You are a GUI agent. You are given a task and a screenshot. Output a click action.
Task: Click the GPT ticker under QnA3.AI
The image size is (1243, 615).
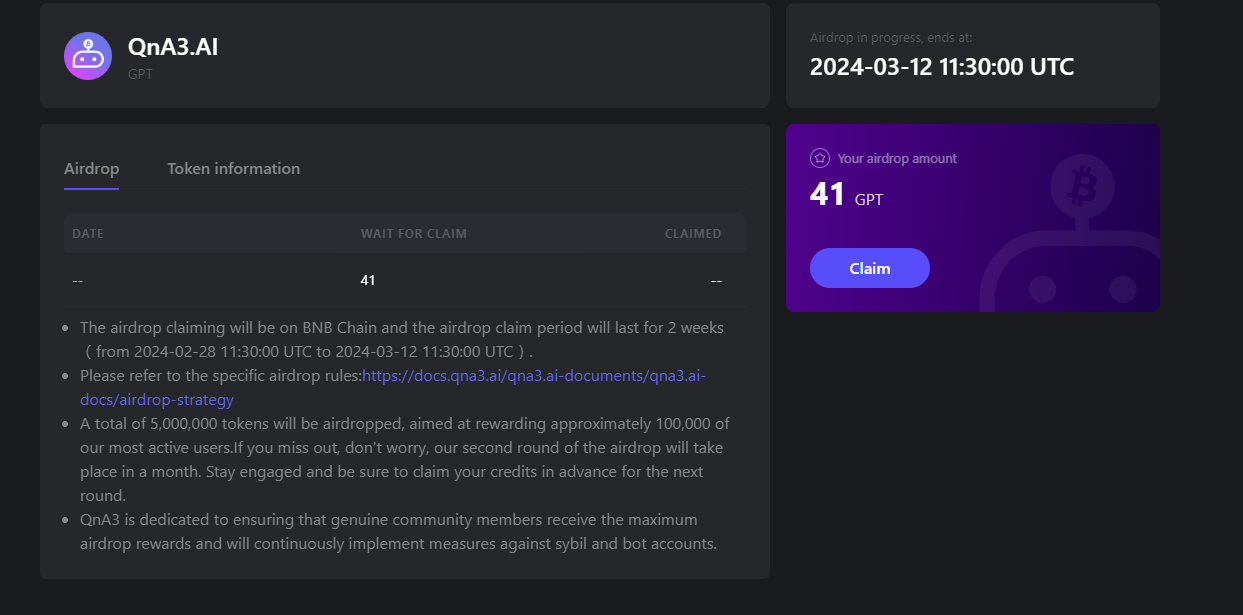(140, 74)
